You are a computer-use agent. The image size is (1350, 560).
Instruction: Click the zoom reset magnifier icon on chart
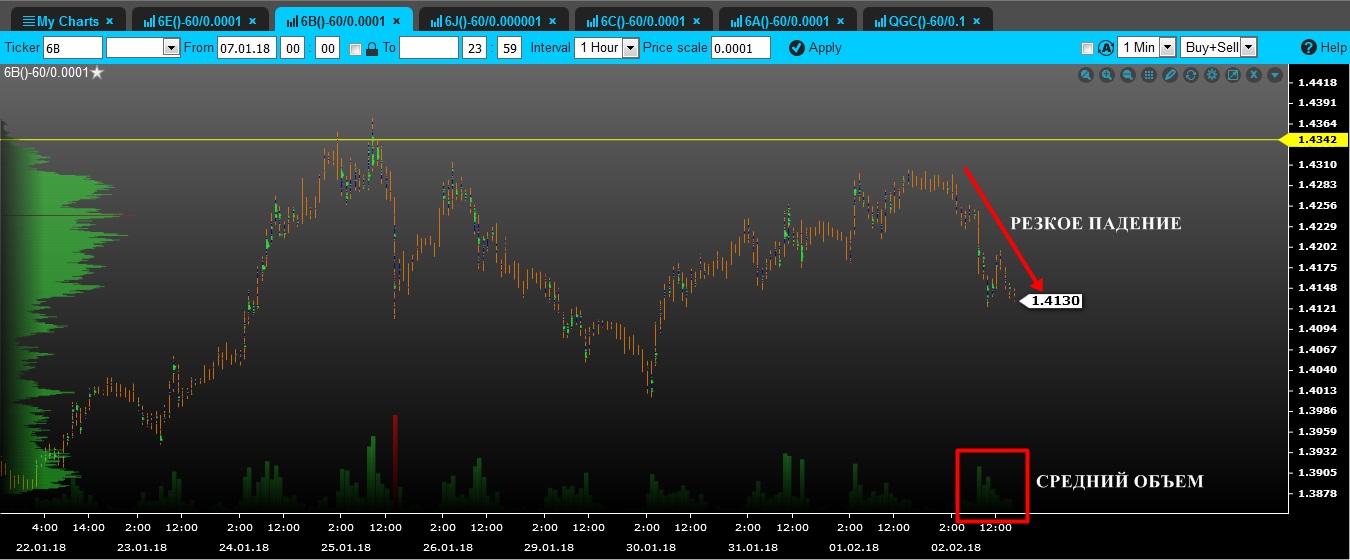(x=1086, y=75)
